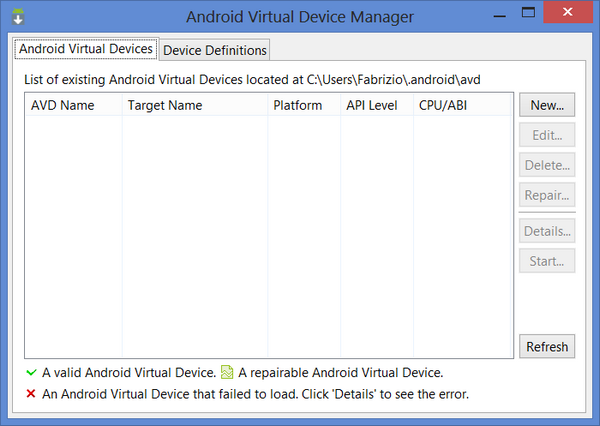Select the Android Virtual Devices tab
This screenshot has height=426, width=600.
pos(86,48)
